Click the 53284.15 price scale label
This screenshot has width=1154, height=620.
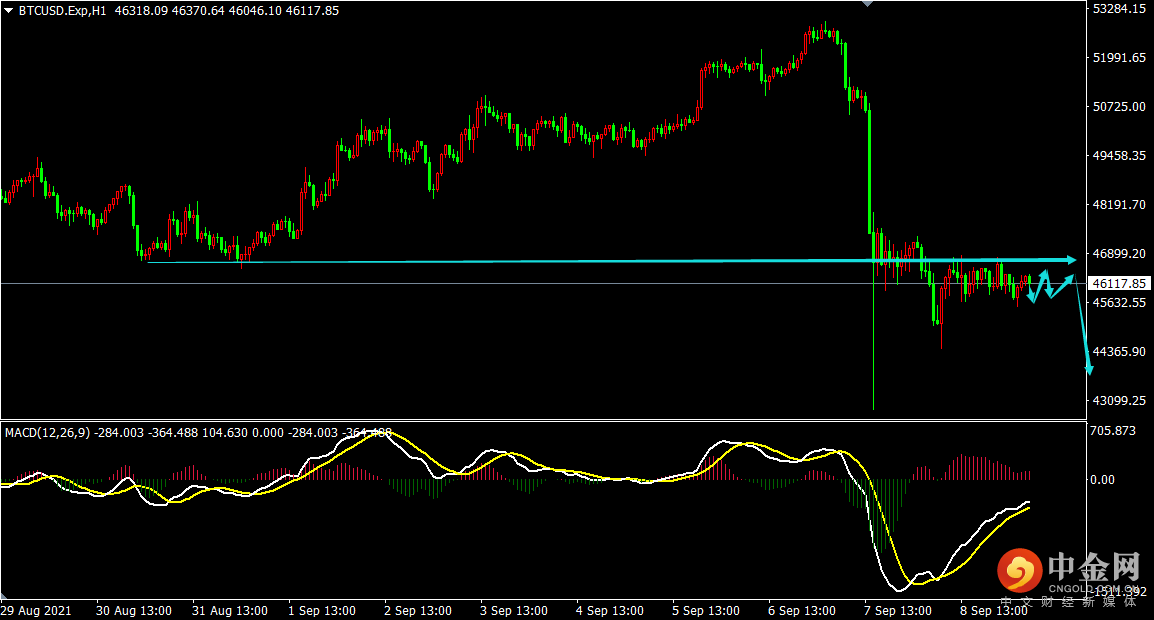click(x=1119, y=9)
